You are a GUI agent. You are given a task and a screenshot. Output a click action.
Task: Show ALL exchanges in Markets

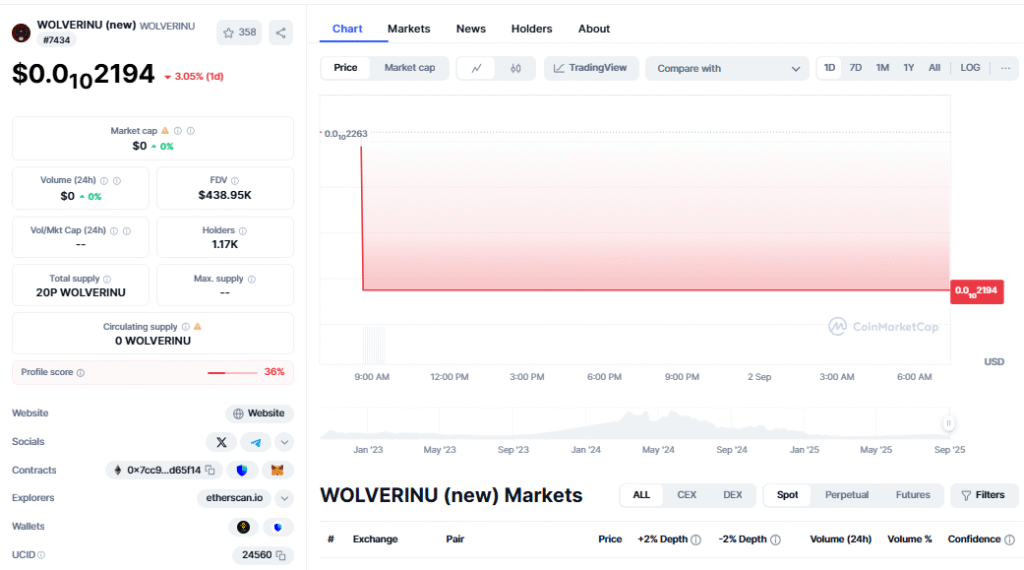coord(641,495)
